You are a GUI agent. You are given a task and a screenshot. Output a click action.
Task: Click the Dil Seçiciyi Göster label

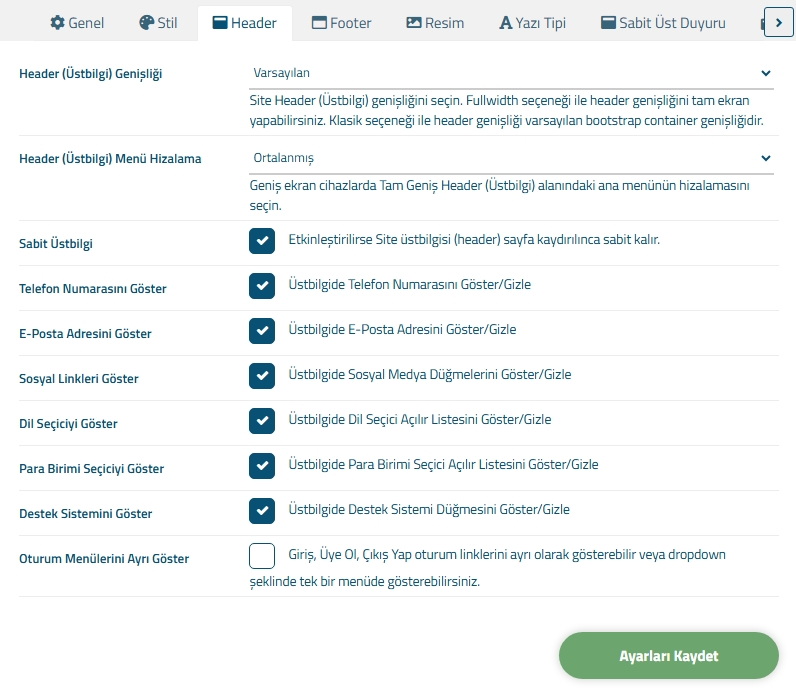click(x=68, y=424)
